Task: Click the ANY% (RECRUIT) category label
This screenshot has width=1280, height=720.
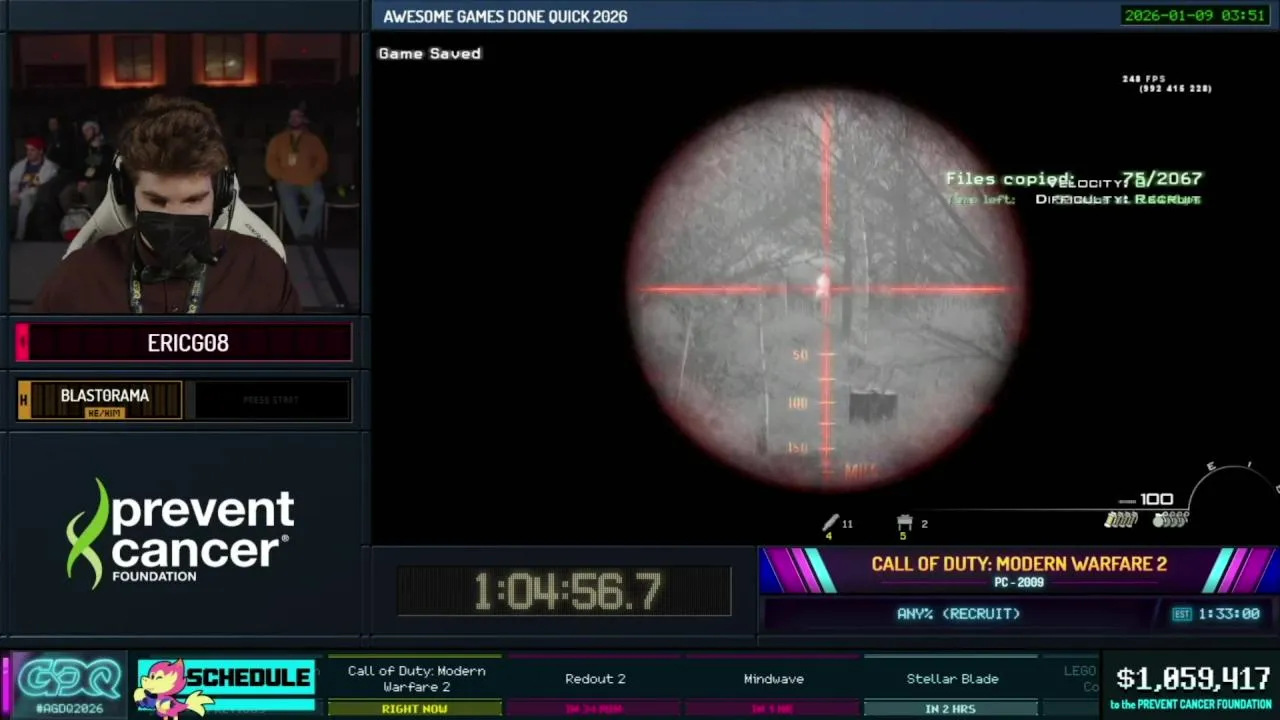Action: [x=958, y=614]
